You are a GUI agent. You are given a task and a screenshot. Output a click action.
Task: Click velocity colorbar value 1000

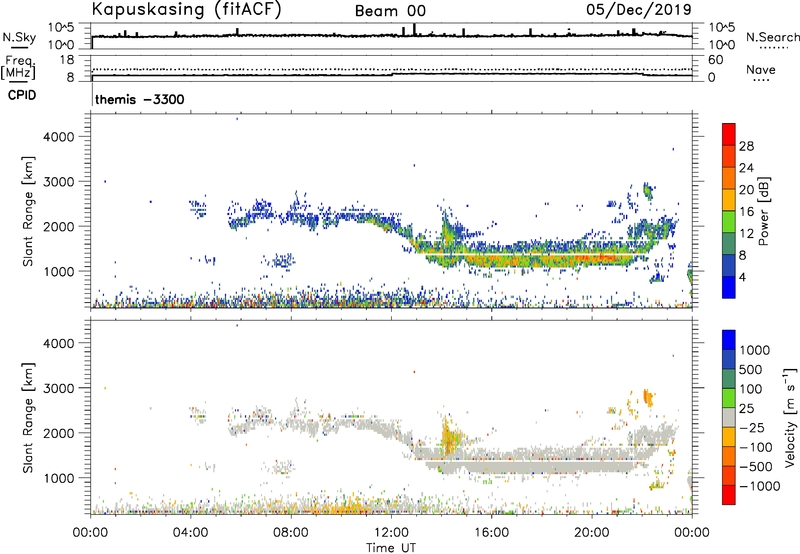click(x=754, y=350)
